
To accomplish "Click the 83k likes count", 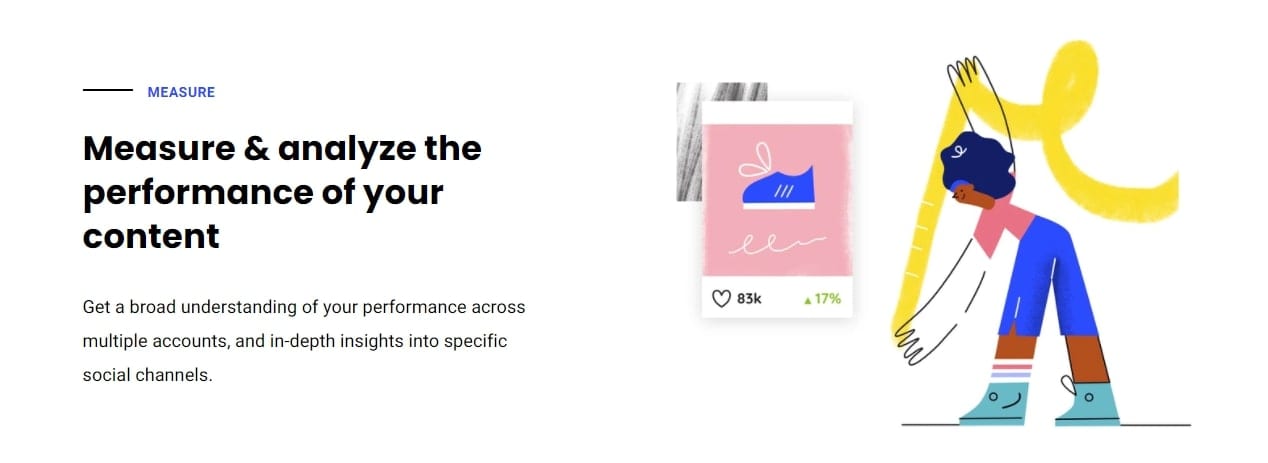I will tap(749, 298).
